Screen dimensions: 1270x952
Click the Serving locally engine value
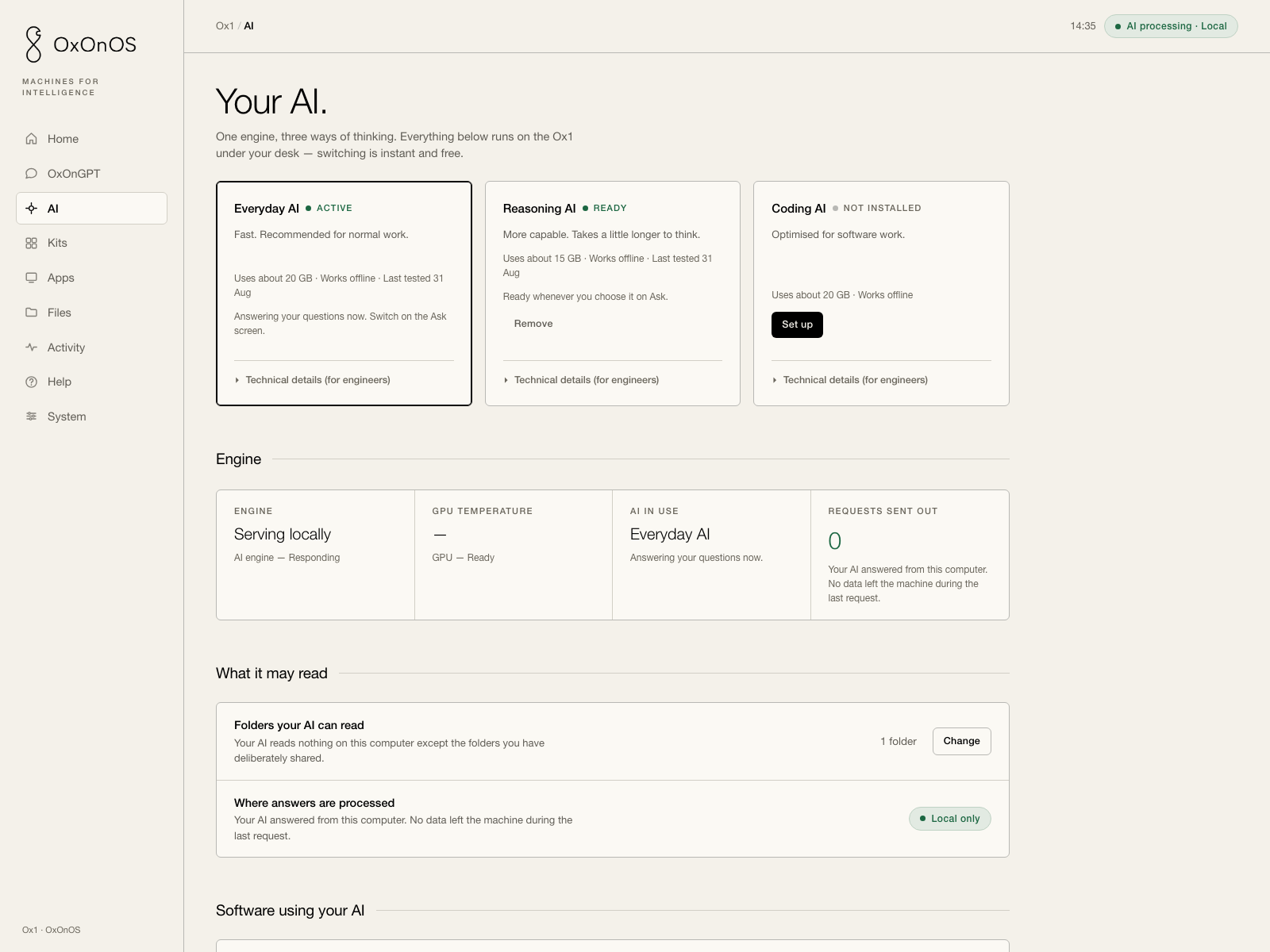pyautogui.click(x=283, y=535)
